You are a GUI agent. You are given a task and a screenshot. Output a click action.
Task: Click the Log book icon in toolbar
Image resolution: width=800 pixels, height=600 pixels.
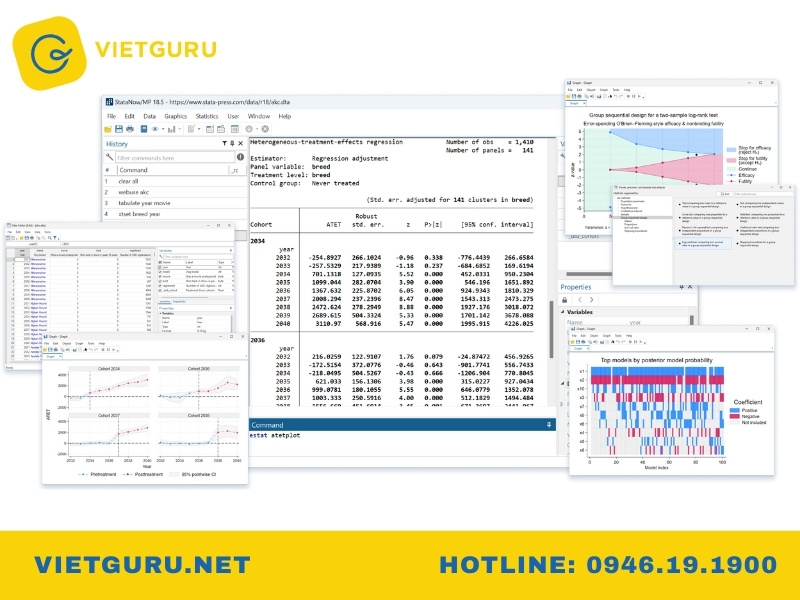point(144,129)
